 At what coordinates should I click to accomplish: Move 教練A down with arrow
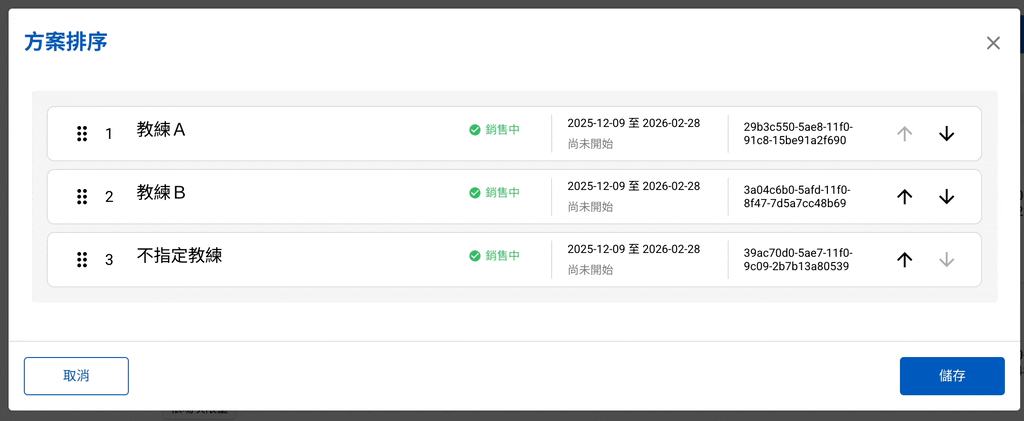click(x=946, y=134)
